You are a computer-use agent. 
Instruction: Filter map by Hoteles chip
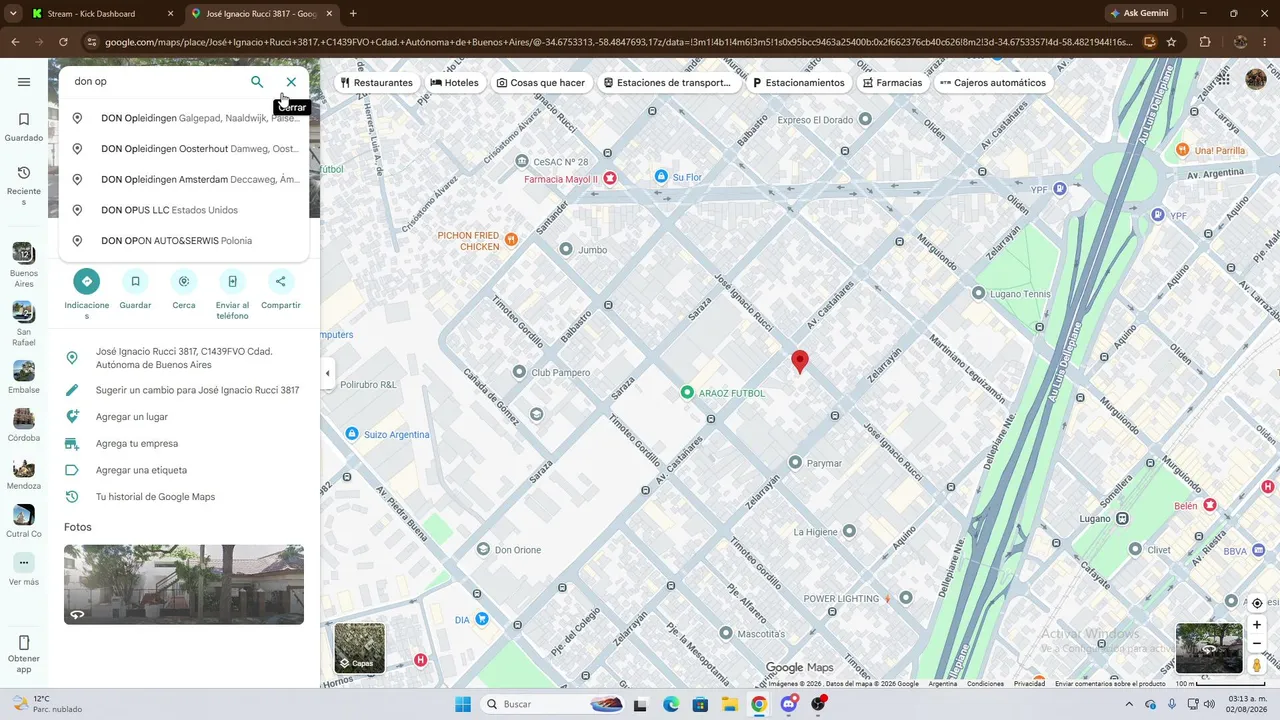click(x=454, y=83)
